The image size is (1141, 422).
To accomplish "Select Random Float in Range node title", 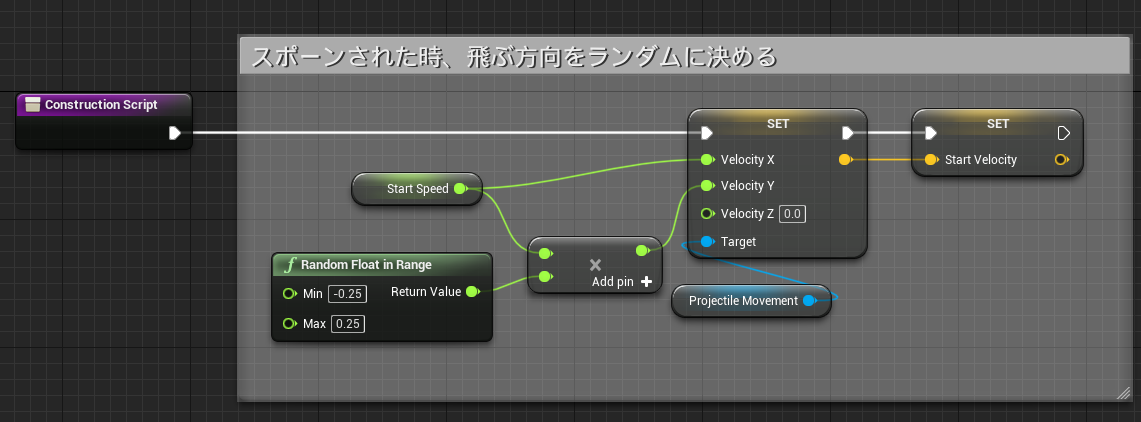I will click(x=366, y=264).
